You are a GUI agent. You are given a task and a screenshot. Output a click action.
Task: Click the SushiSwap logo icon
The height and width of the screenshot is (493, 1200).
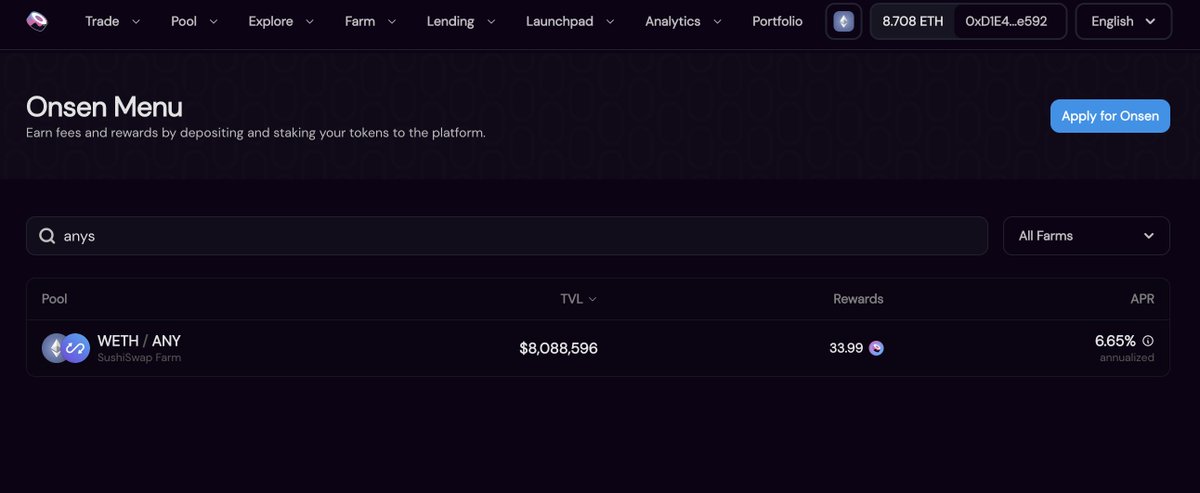37,21
